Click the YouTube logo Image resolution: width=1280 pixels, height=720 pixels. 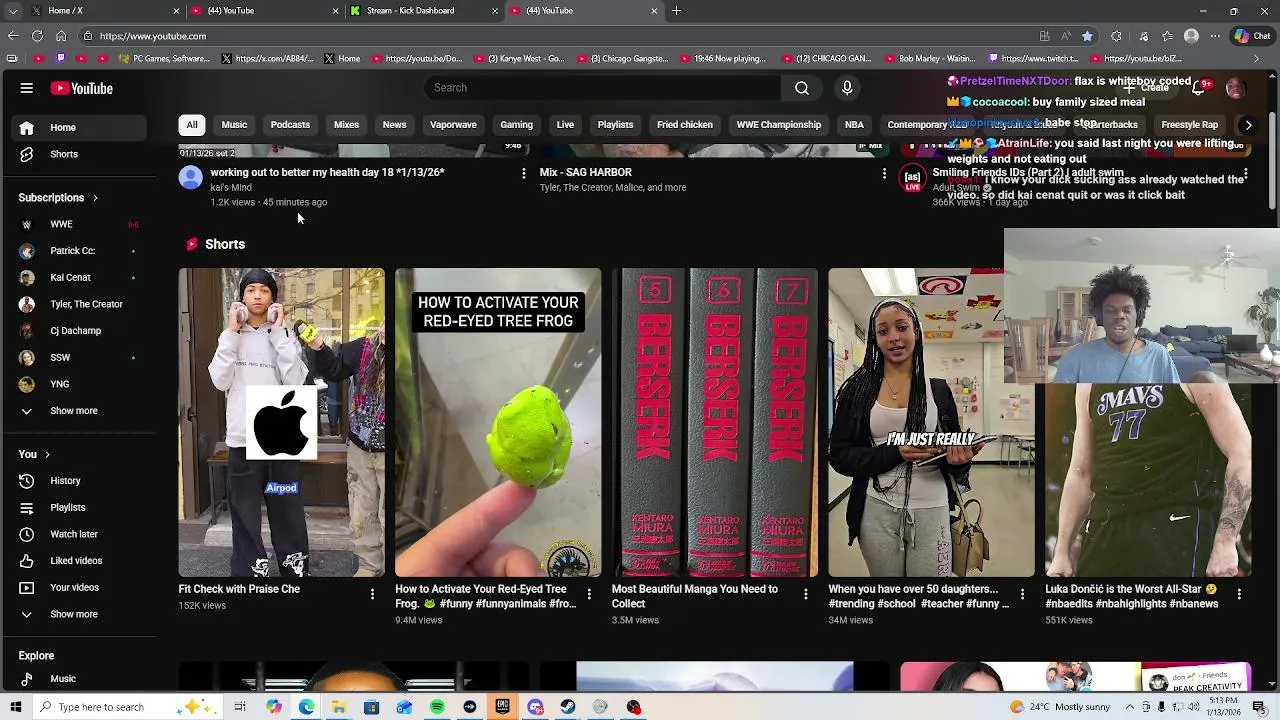tap(82, 88)
